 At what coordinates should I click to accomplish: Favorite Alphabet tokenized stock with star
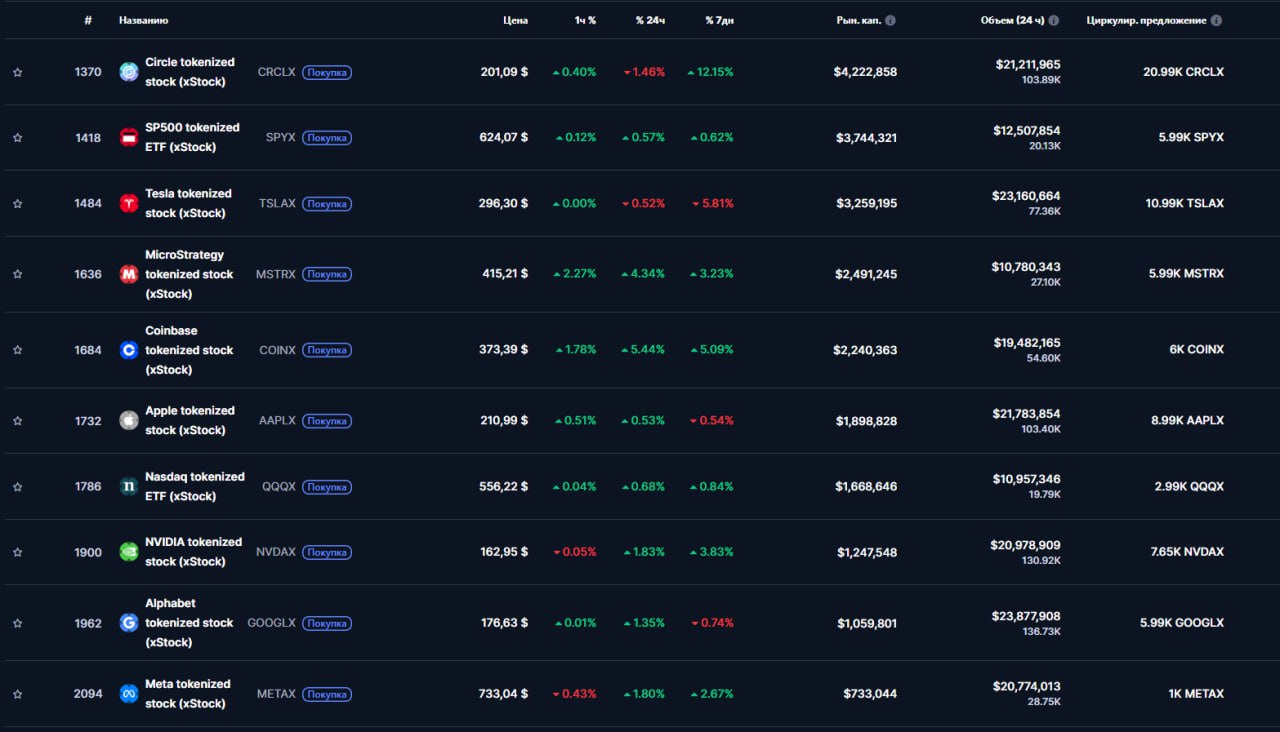point(17,623)
